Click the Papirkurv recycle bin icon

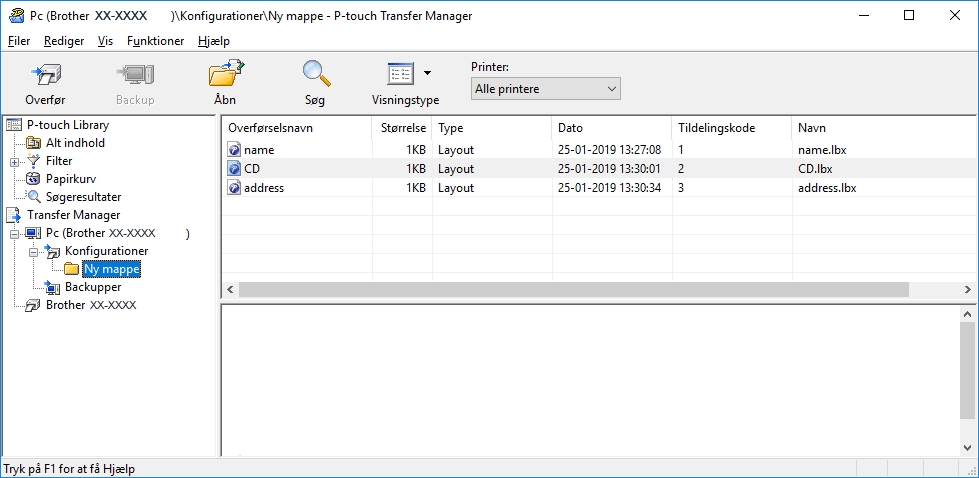click(34, 179)
